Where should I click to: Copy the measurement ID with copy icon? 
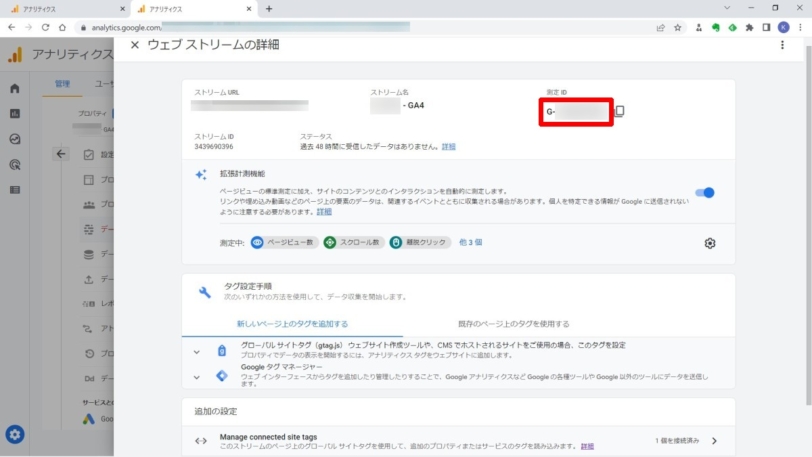[x=620, y=111]
